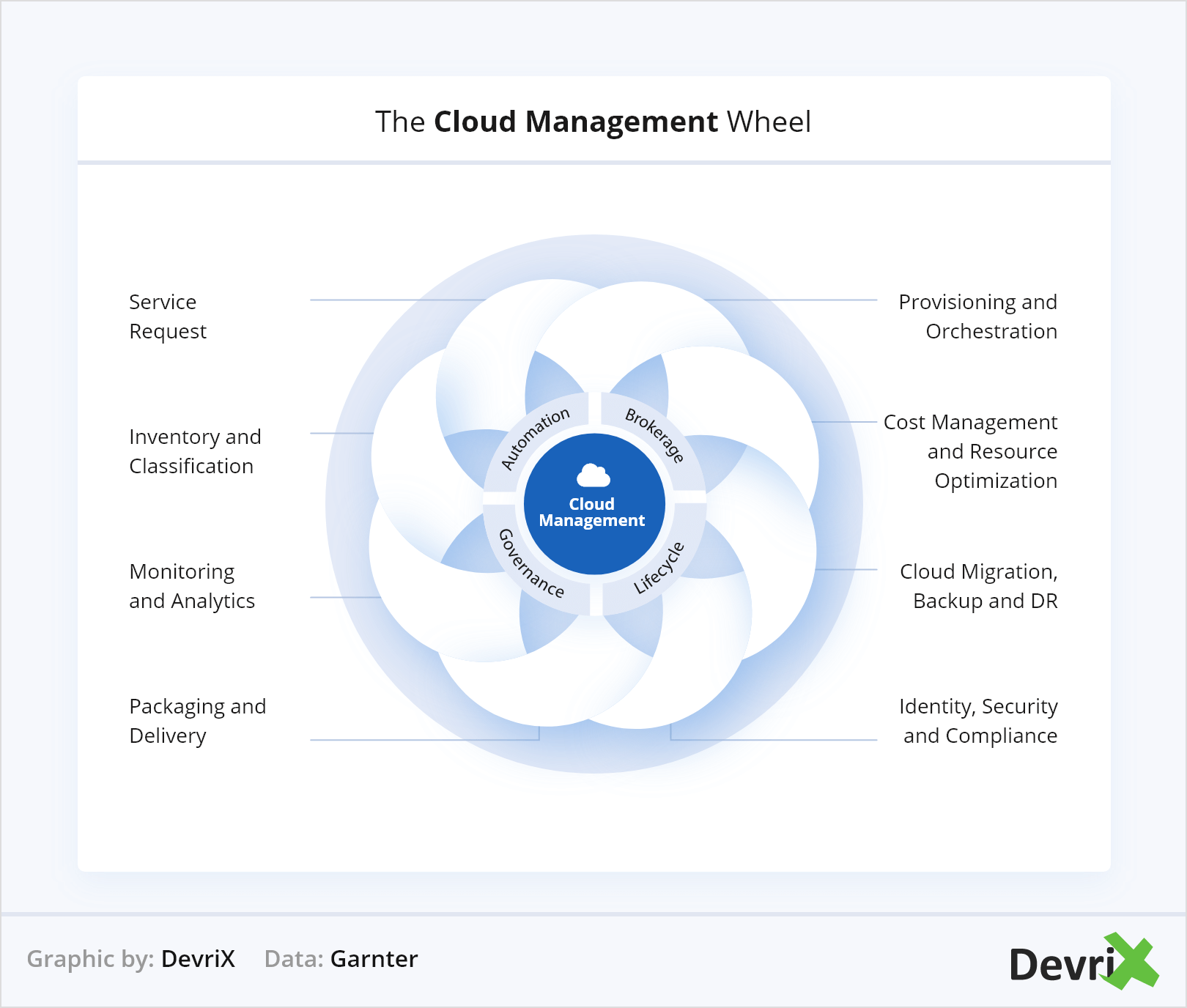Click the Service Request label
This screenshot has height=1008, width=1187.
[x=168, y=316]
